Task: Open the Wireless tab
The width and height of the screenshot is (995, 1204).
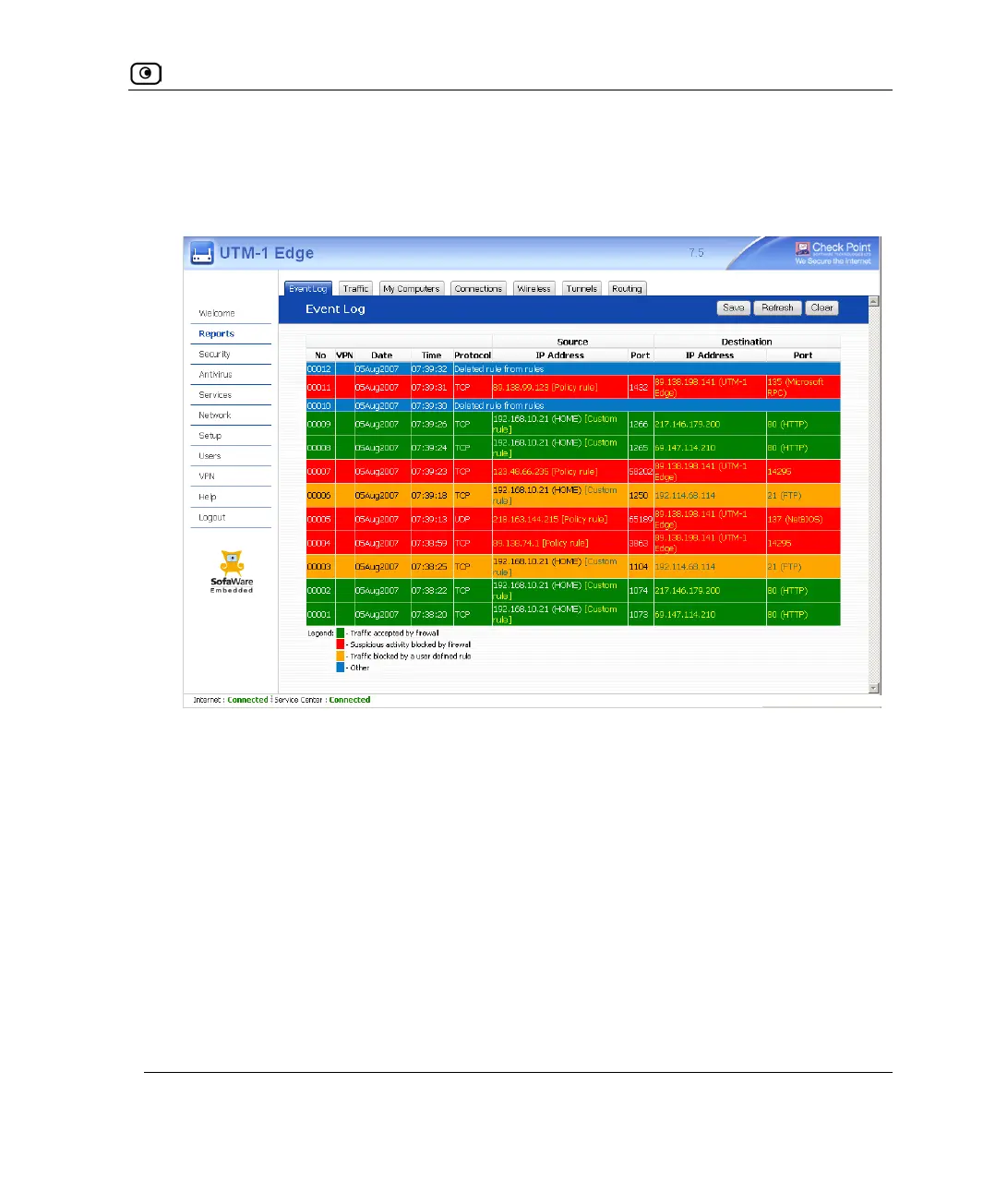Action: tap(533, 289)
